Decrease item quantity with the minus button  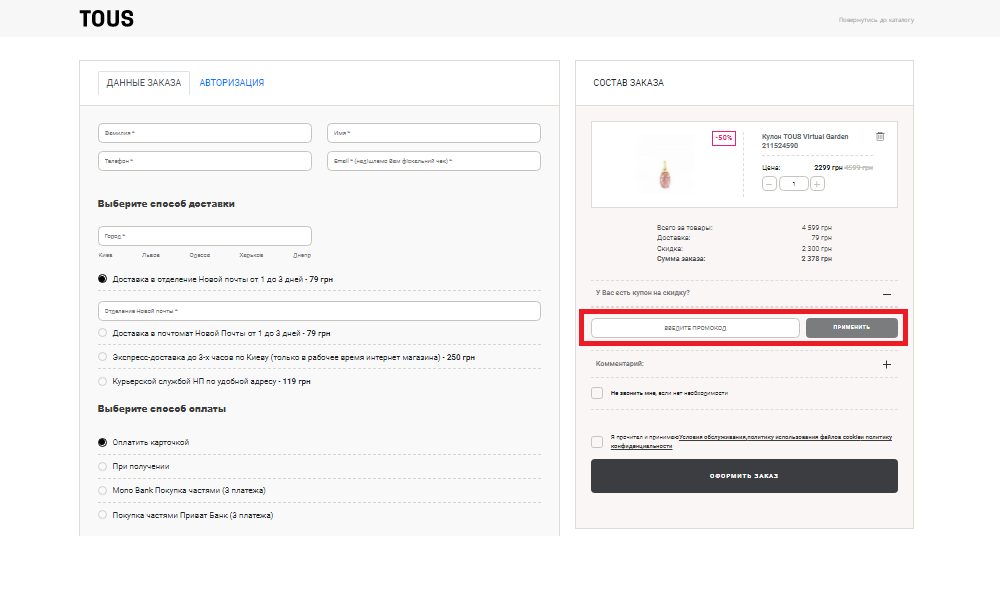(769, 184)
